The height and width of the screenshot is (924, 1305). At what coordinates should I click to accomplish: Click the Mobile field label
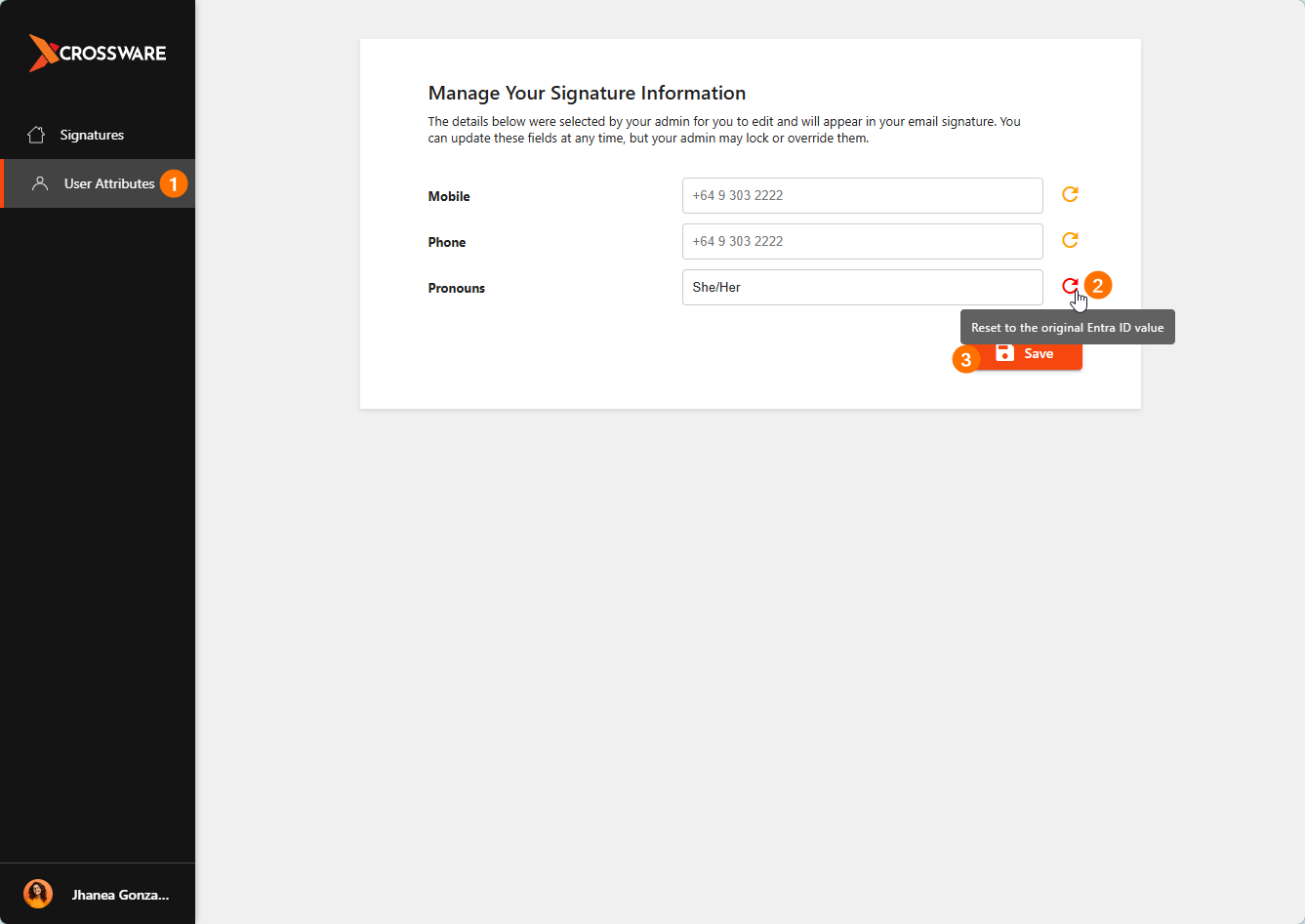[449, 196]
